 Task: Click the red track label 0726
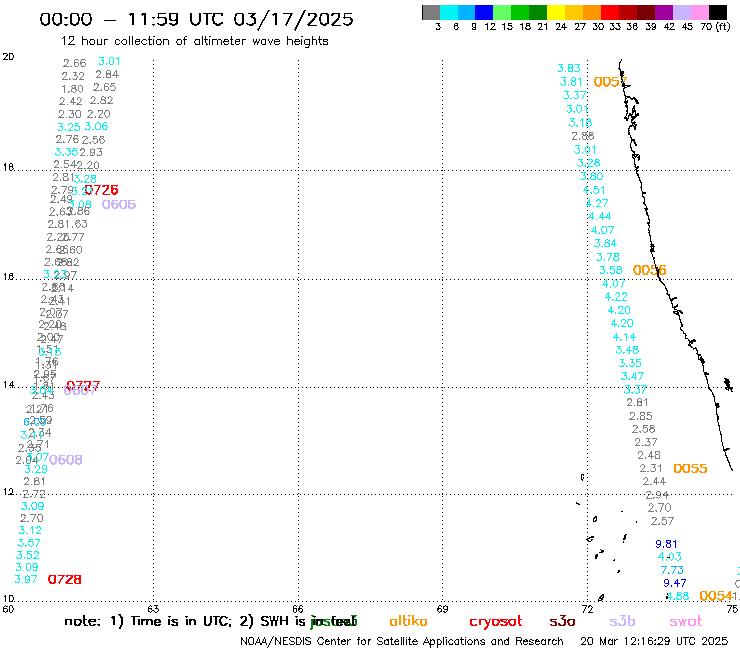pyautogui.click(x=101, y=190)
